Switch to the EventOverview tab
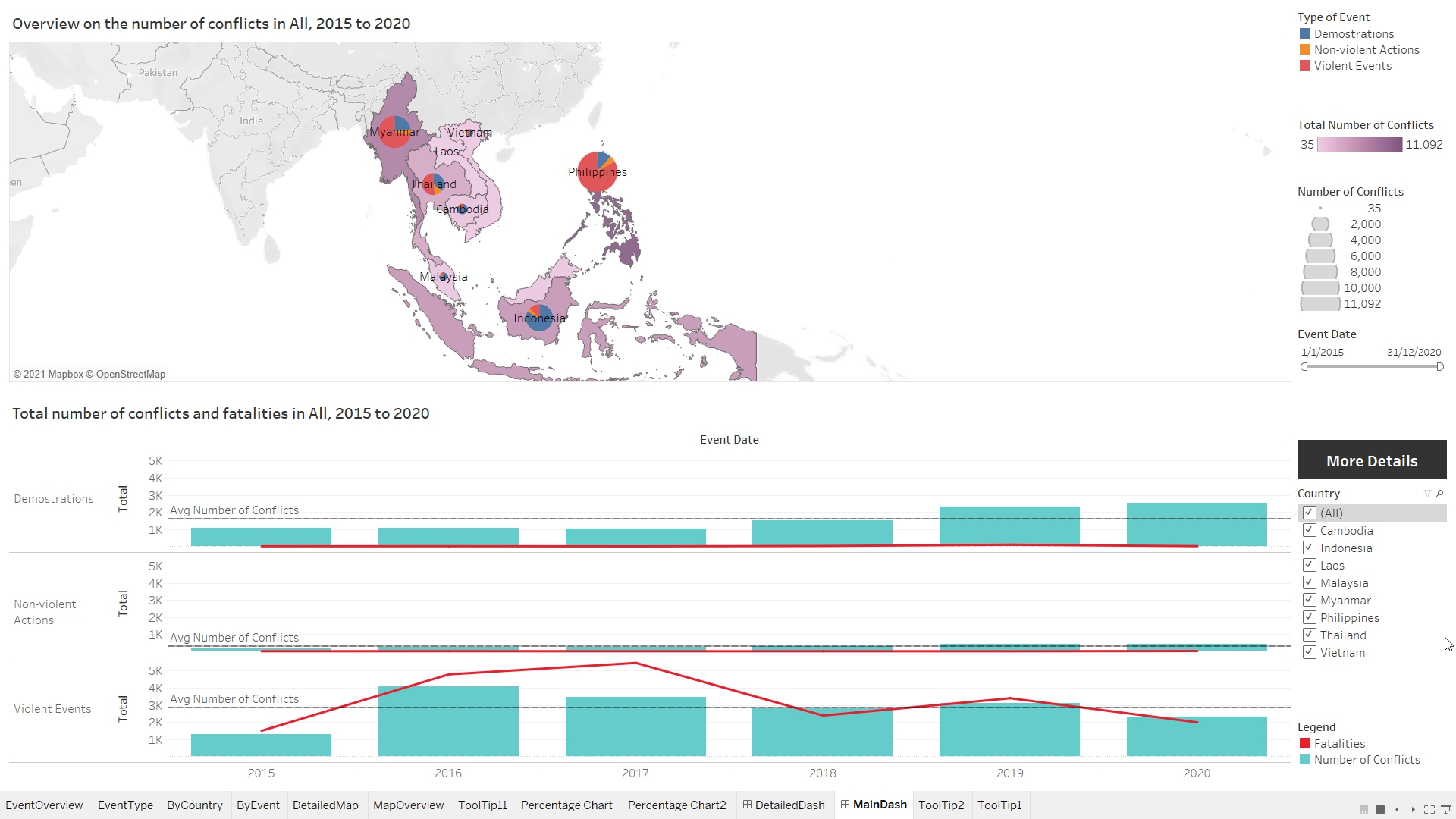The image size is (1456, 819). (x=44, y=805)
